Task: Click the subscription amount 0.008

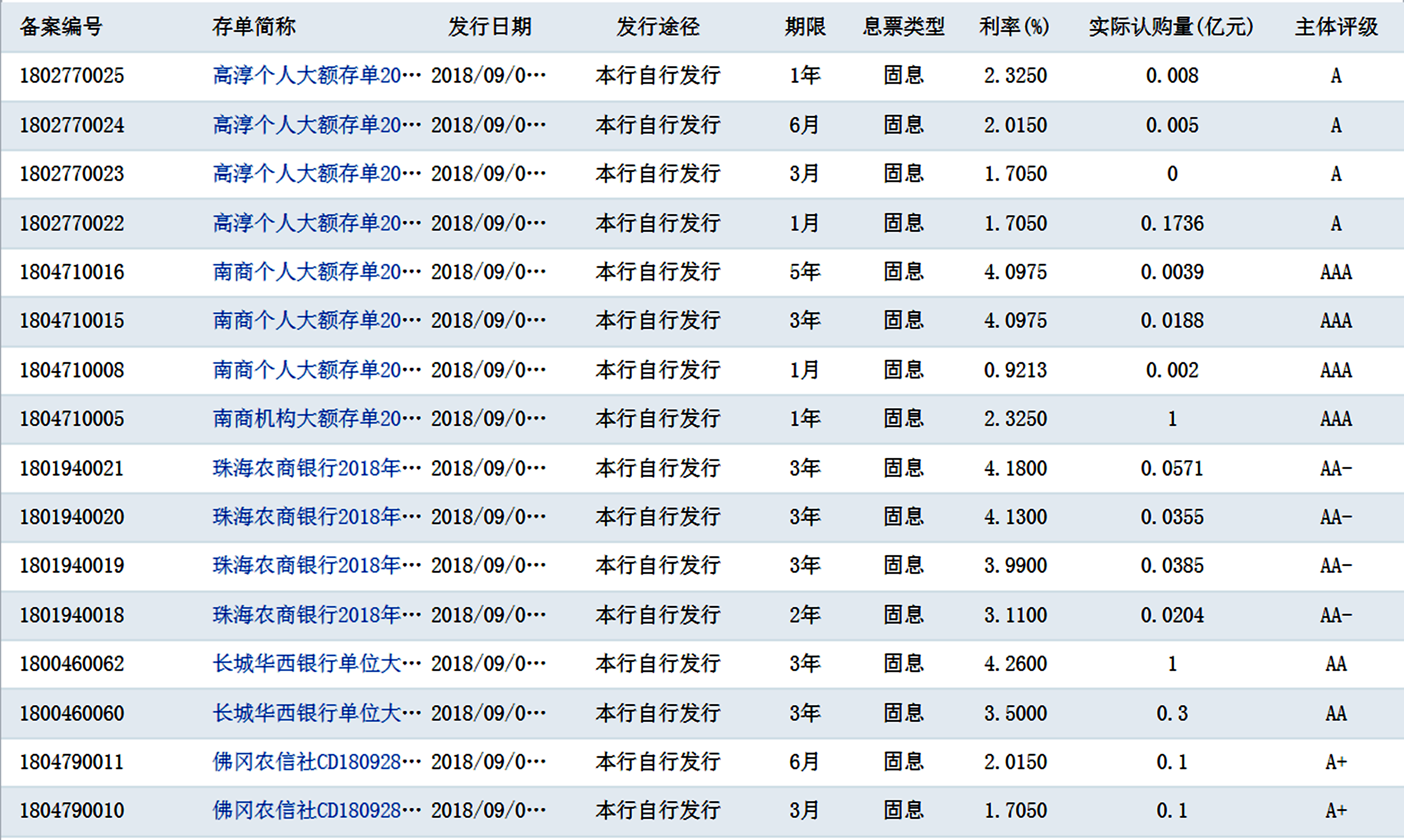Action: tap(1172, 75)
